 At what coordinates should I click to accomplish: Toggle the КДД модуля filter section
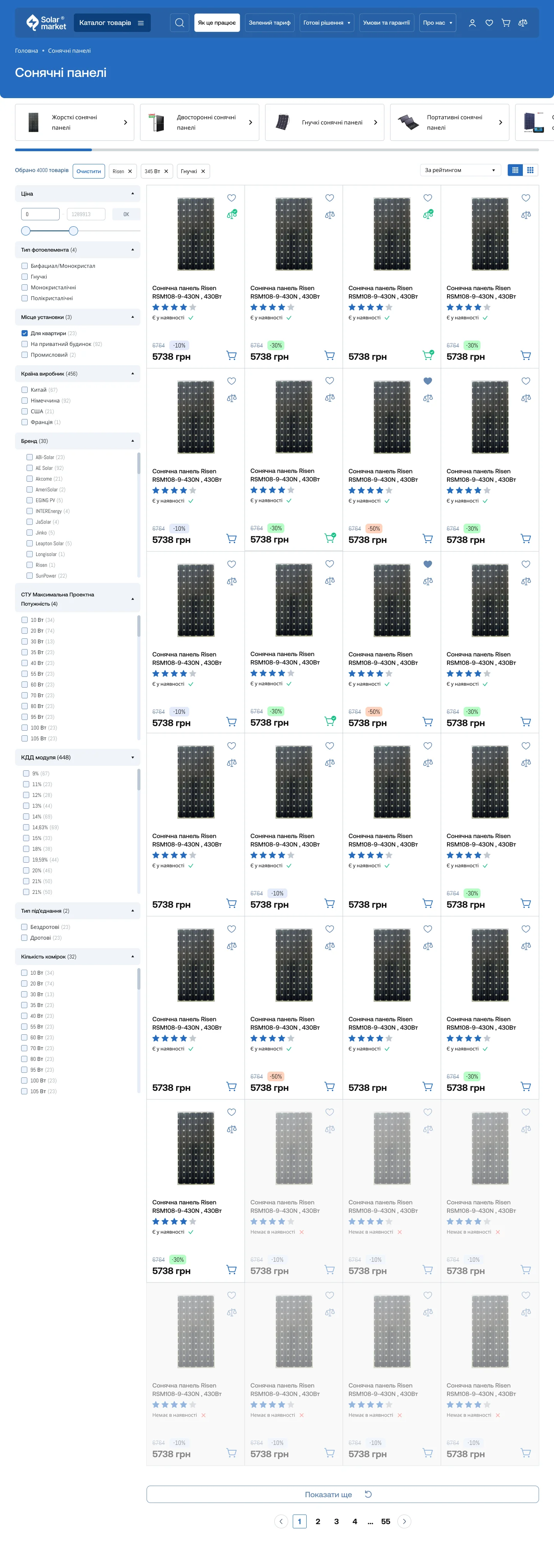click(77, 757)
